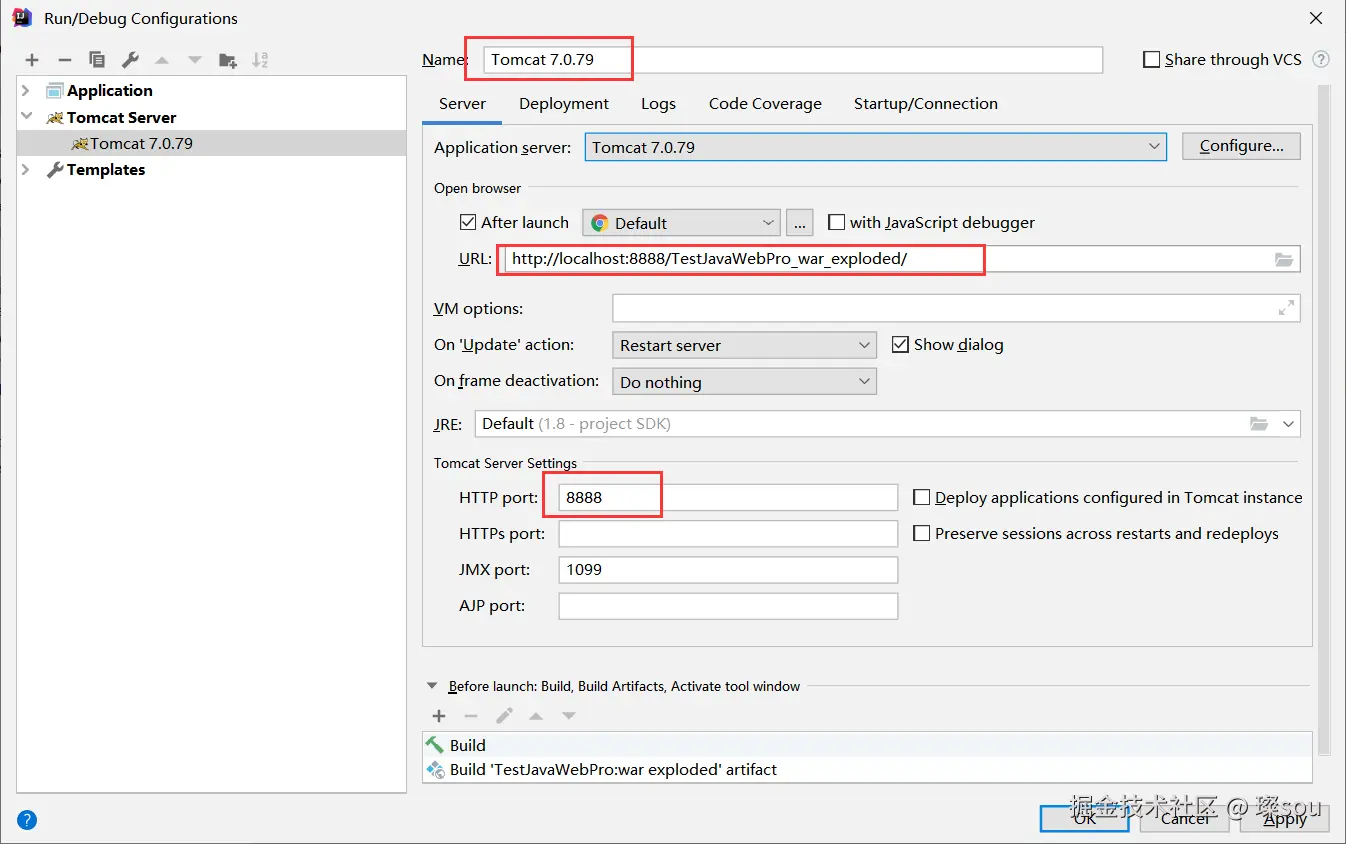Image resolution: width=1346 pixels, height=844 pixels.
Task: Click the Build hammer icon
Action: (x=435, y=745)
